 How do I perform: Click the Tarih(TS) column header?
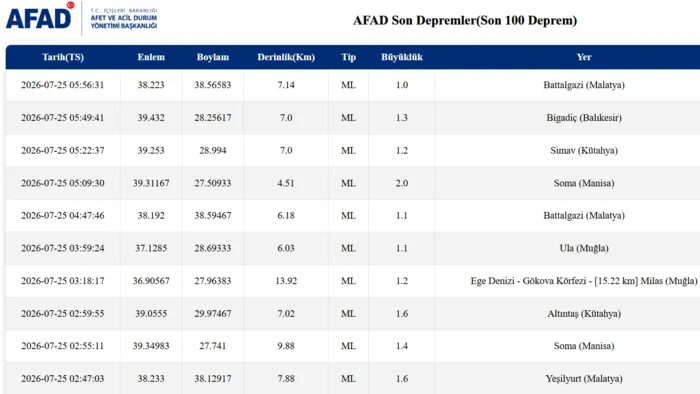click(63, 57)
